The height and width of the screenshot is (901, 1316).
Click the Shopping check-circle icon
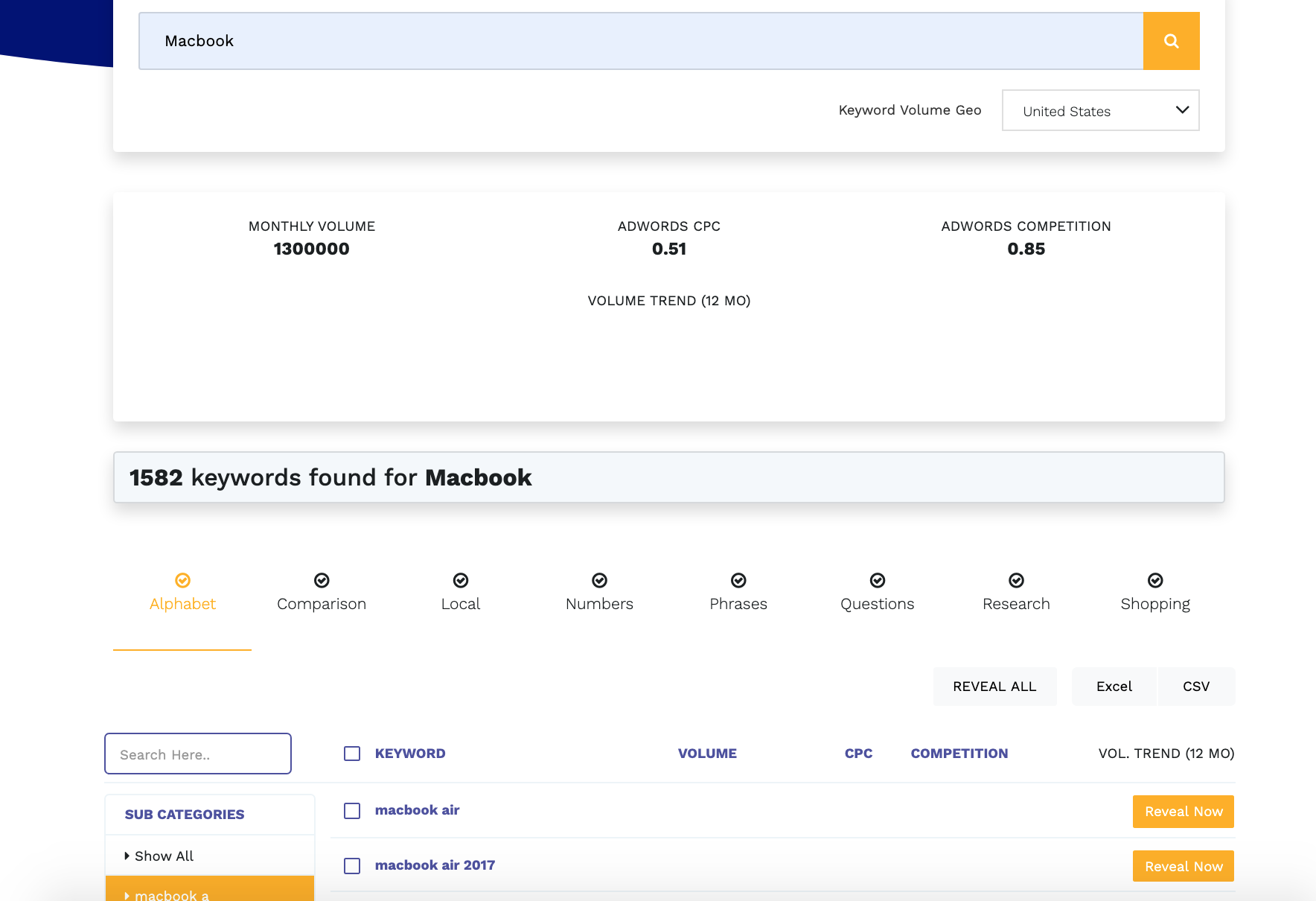1155,580
